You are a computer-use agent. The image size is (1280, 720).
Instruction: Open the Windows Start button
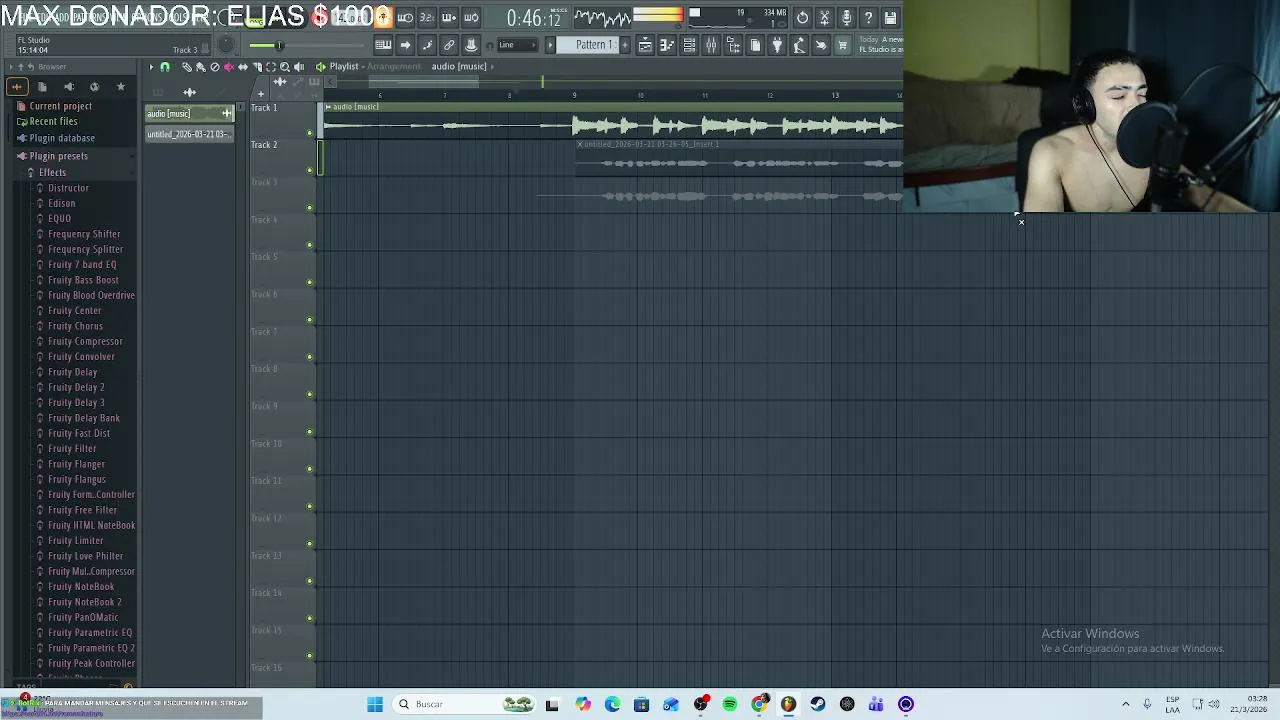pos(374,704)
